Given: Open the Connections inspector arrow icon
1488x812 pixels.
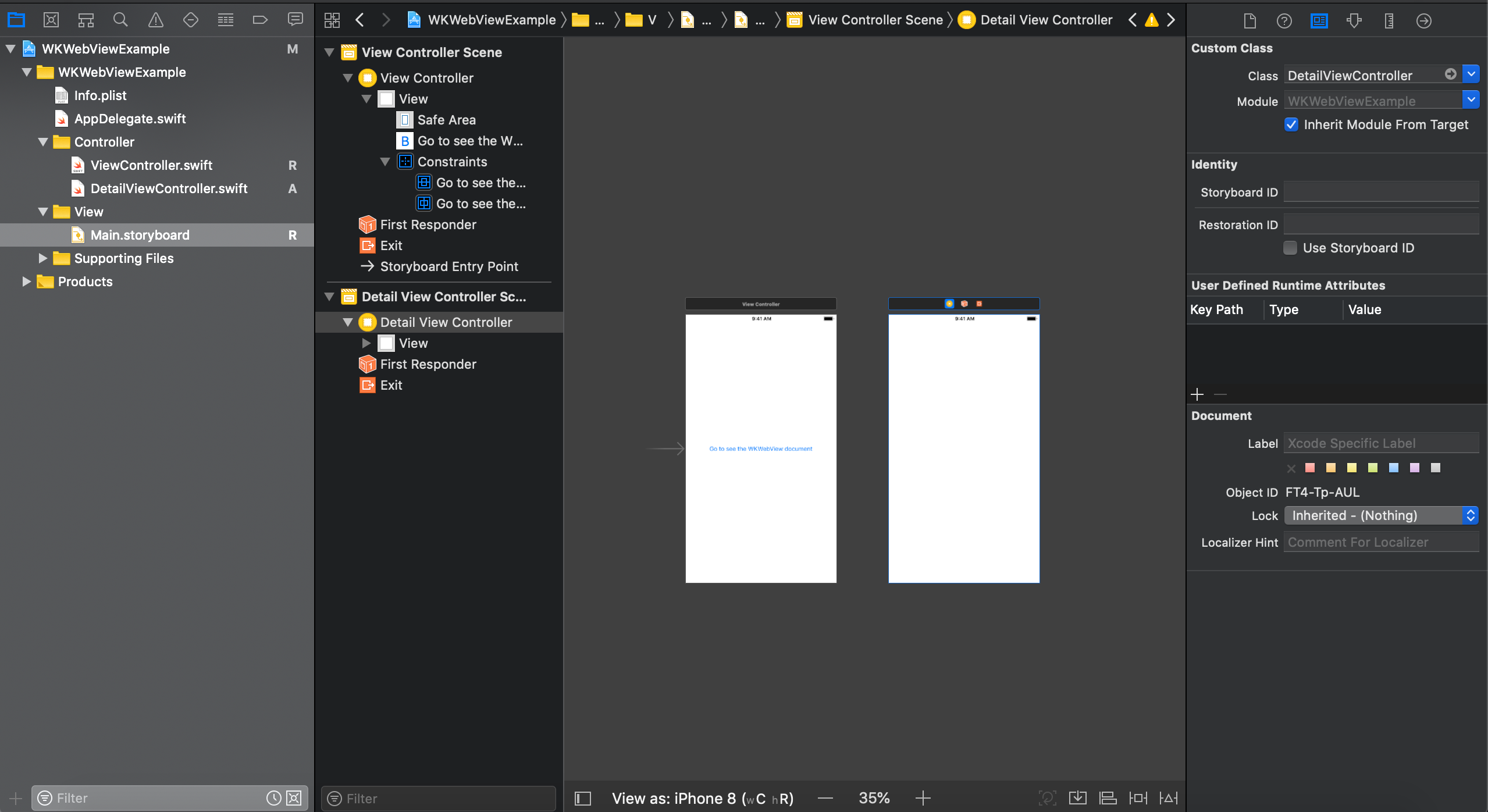Looking at the screenshot, I should pos(1423,21).
